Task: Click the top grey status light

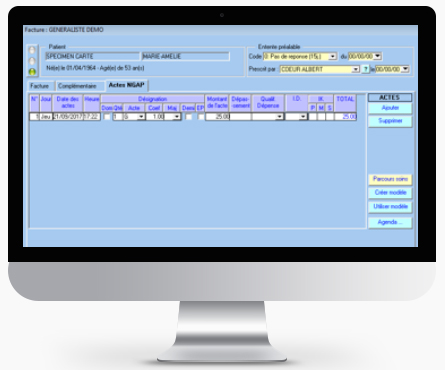Action: [32, 50]
